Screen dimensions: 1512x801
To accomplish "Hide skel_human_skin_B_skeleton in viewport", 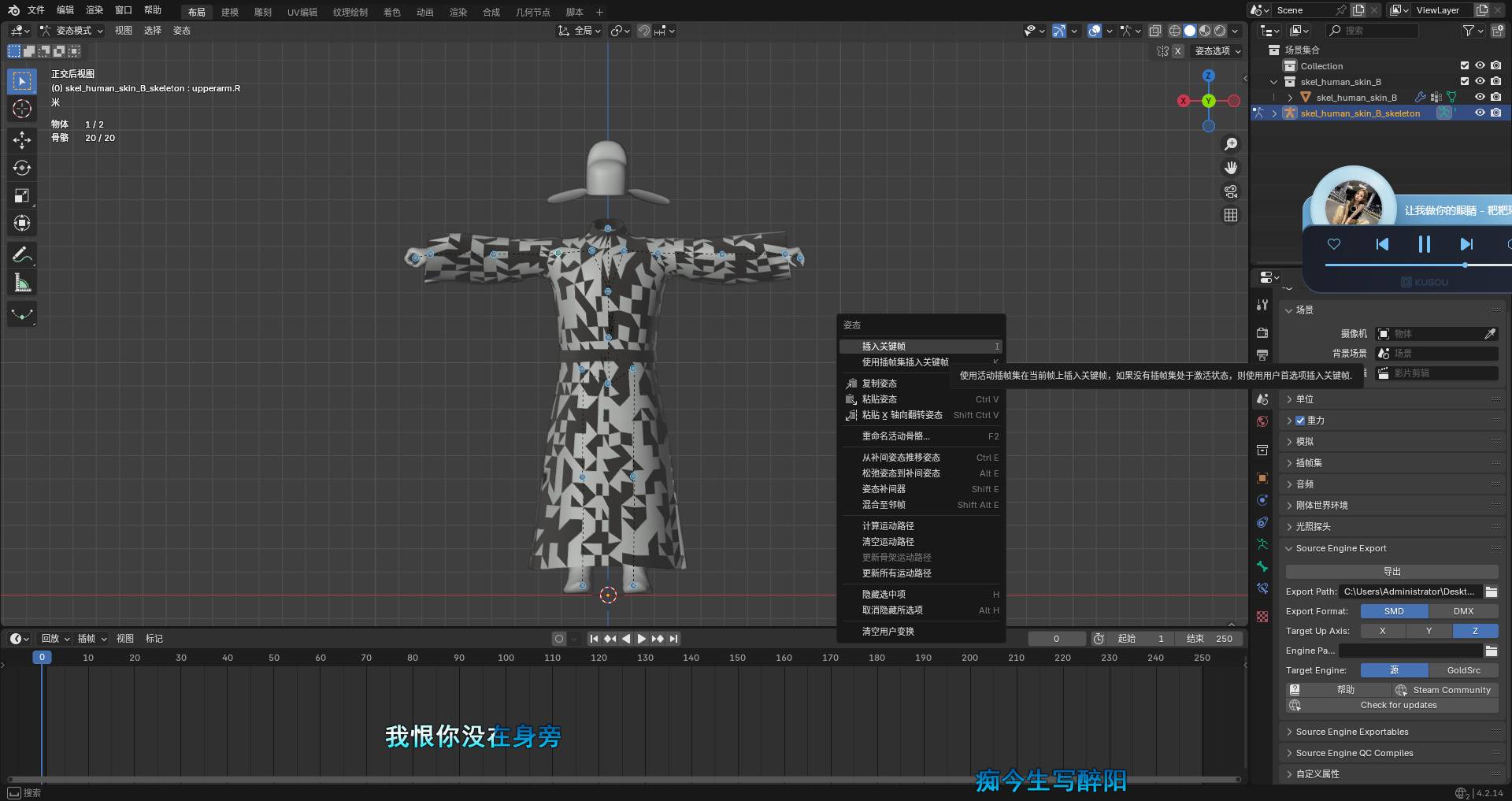I will pos(1480,113).
